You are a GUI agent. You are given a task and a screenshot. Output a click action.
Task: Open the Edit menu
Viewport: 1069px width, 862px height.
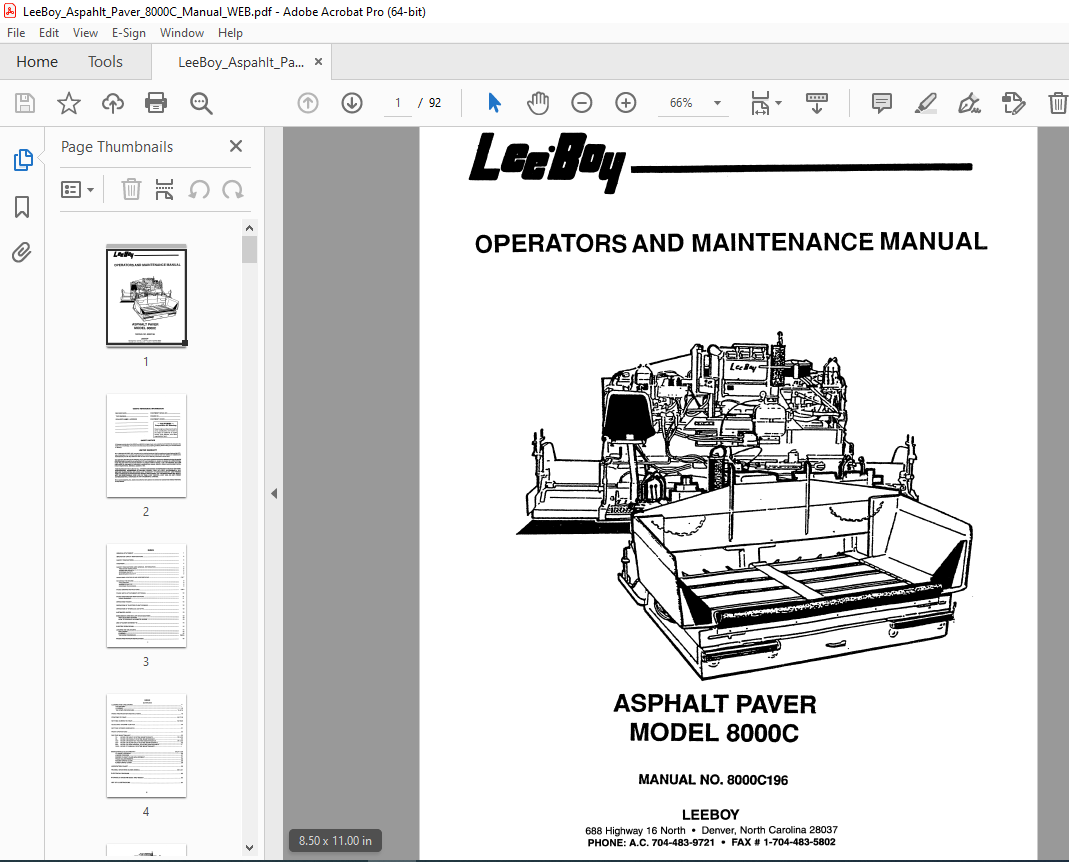(48, 33)
